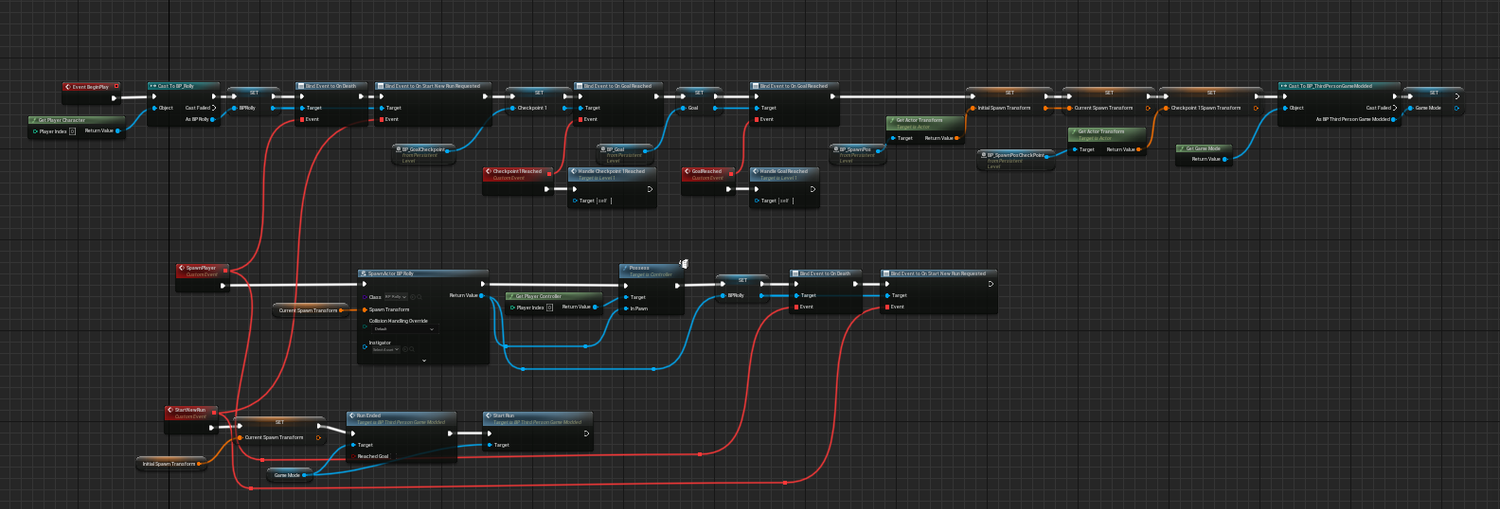The image size is (1500, 509).
Task: Click Object input pin on Cast To BP_Rolly
Action: (154, 108)
